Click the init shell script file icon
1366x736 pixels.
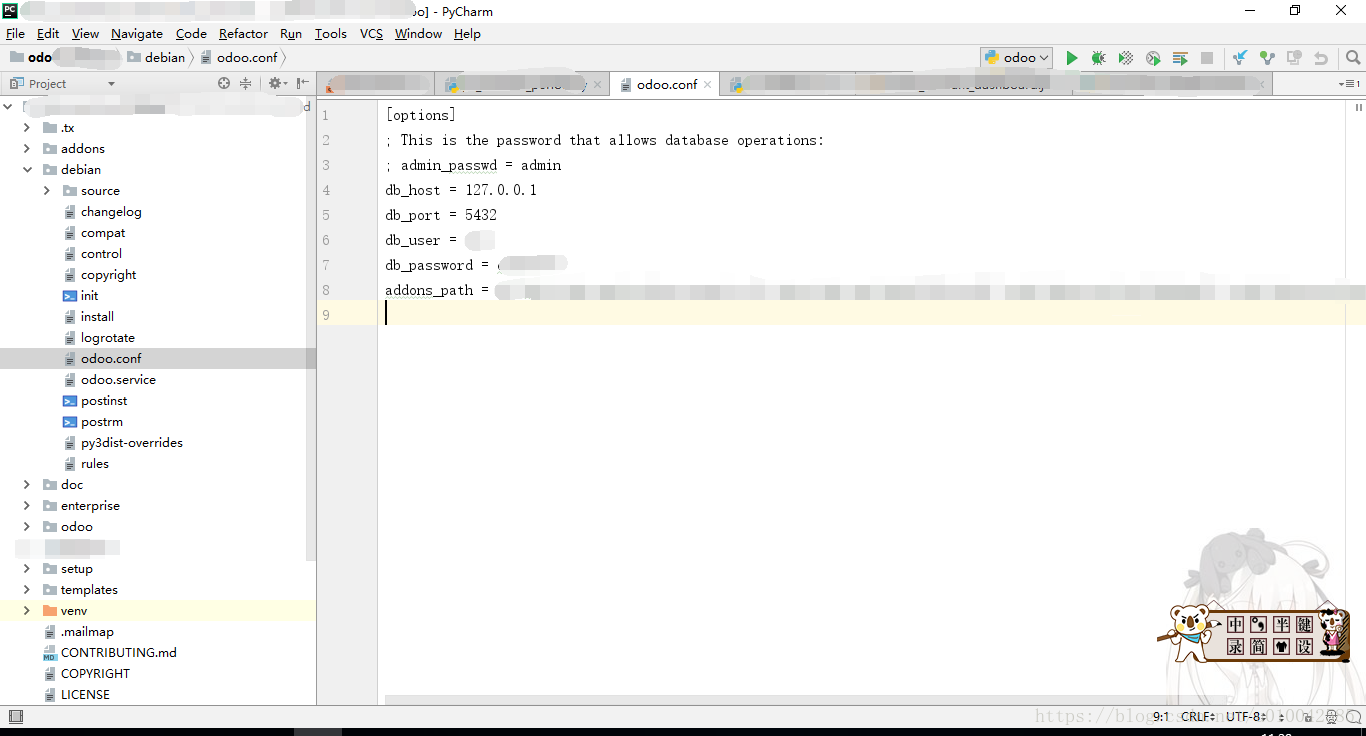coord(70,296)
